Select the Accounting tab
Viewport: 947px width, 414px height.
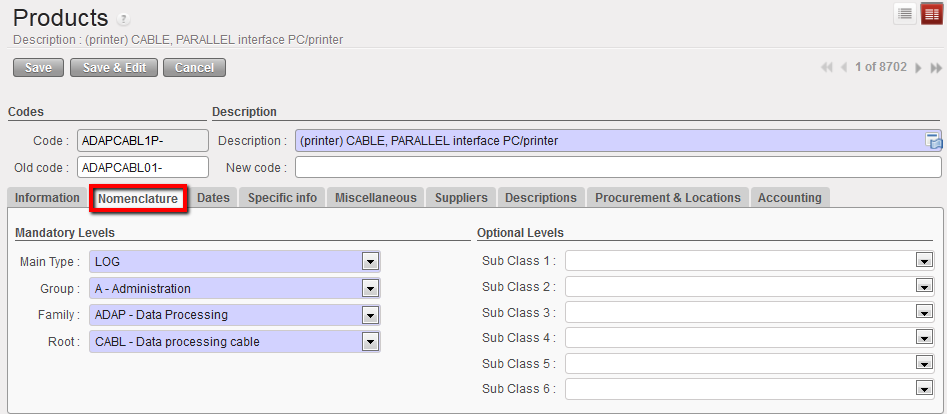(x=790, y=198)
